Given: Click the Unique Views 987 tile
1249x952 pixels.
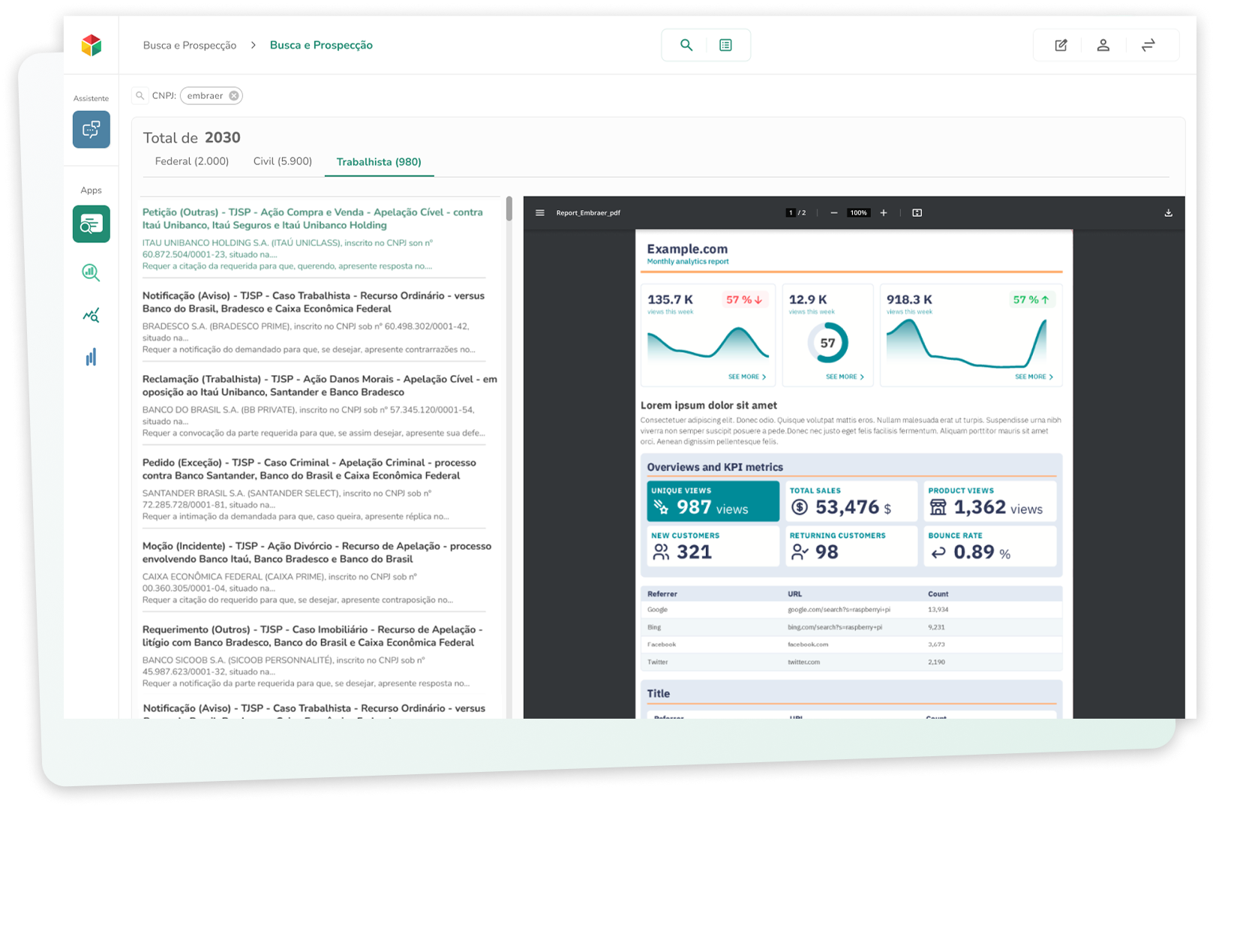Looking at the screenshot, I should coord(713,500).
